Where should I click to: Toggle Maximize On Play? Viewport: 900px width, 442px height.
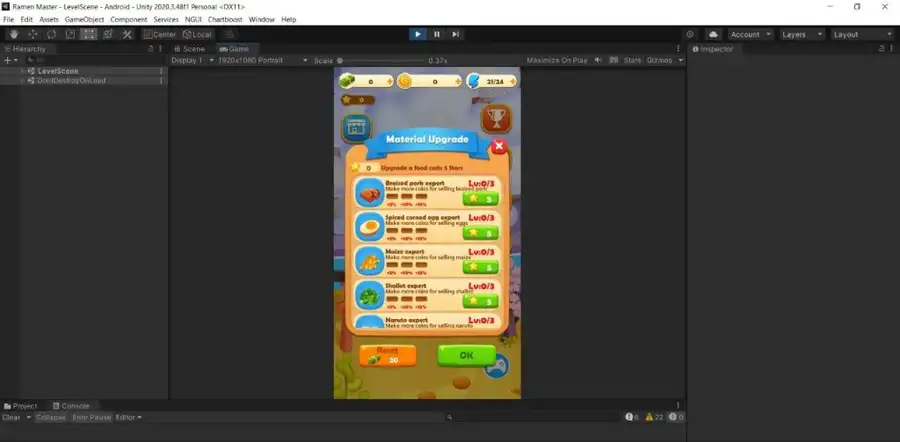click(x=559, y=60)
